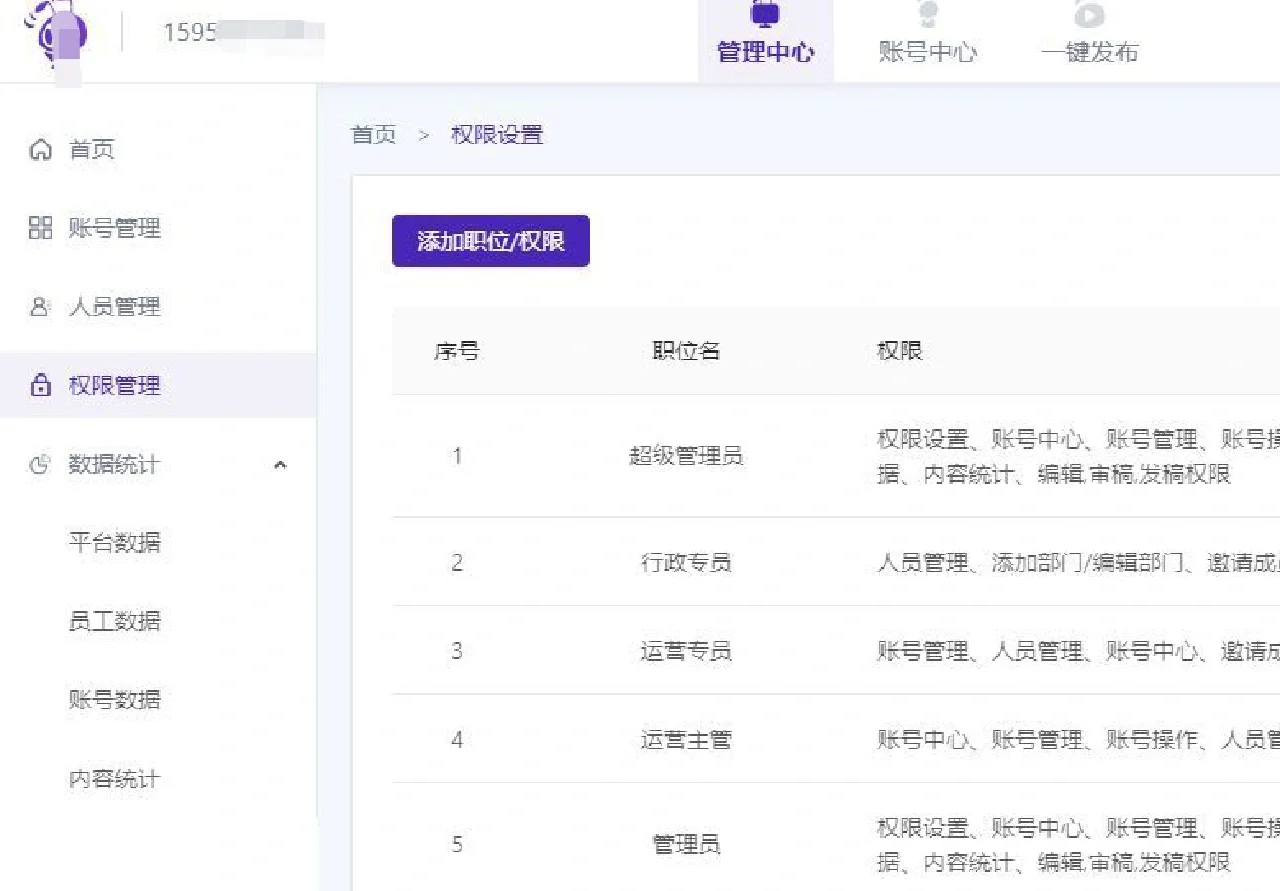The width and height of the screenshot is (1280, 891).
Task: Select the 一键发布 publish icon
Action: (x=1089, y=14)
